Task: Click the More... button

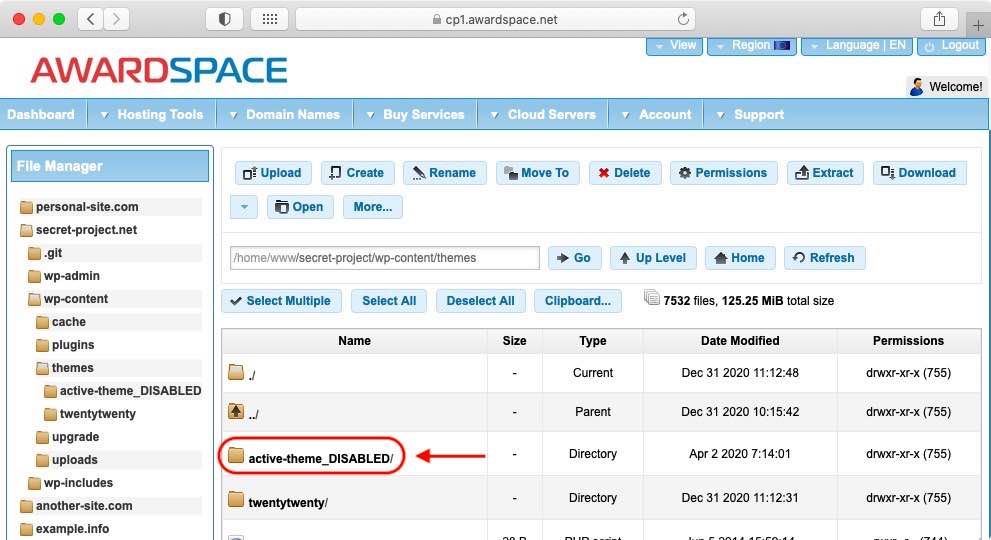Action: pos(372,207)
